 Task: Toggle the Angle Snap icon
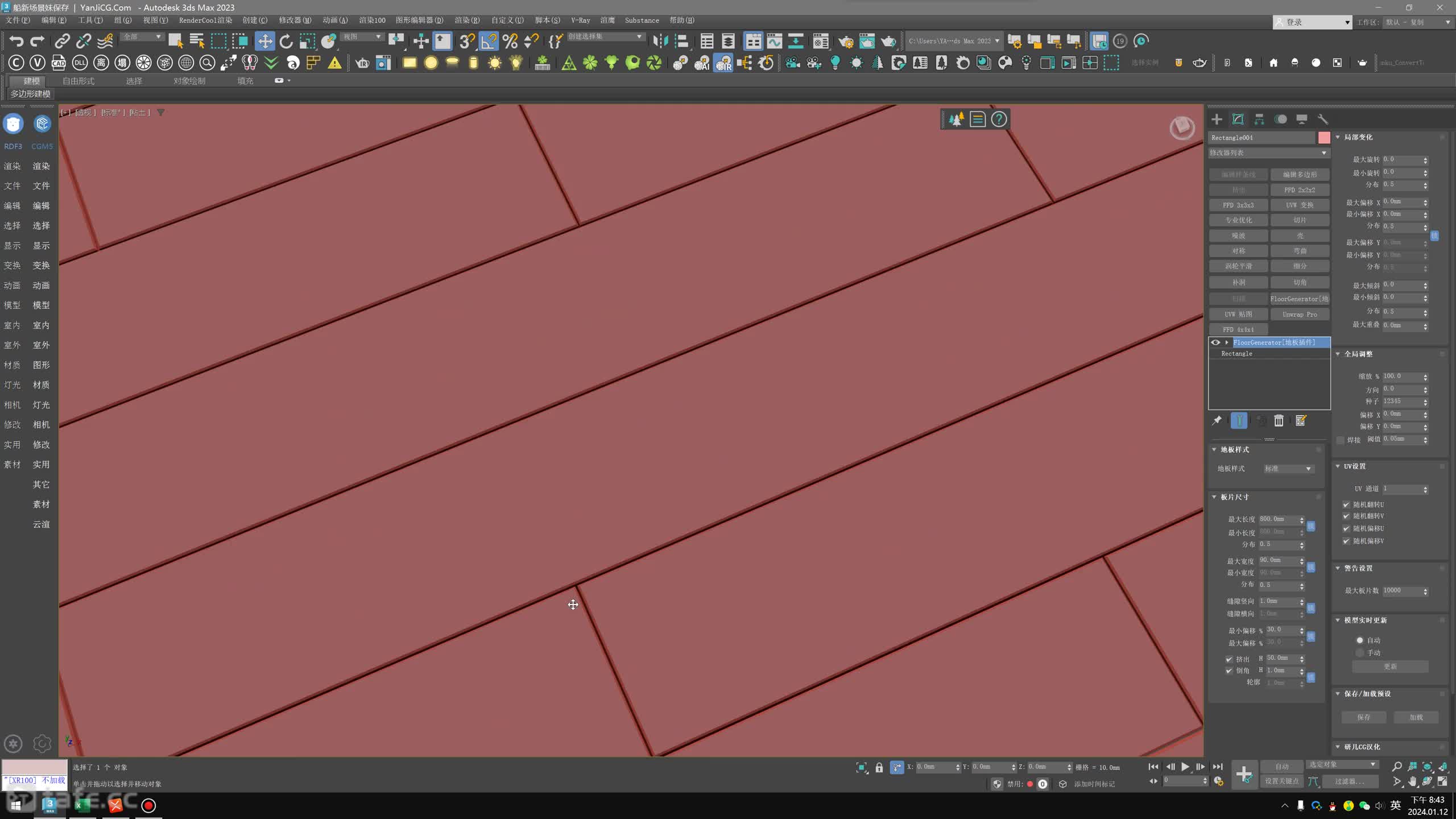489,41
